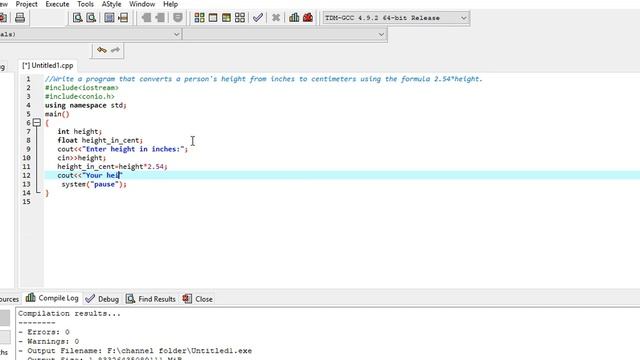Switch to the Debug bottom tab
640x360 pixels.
[x=102, y=299]
